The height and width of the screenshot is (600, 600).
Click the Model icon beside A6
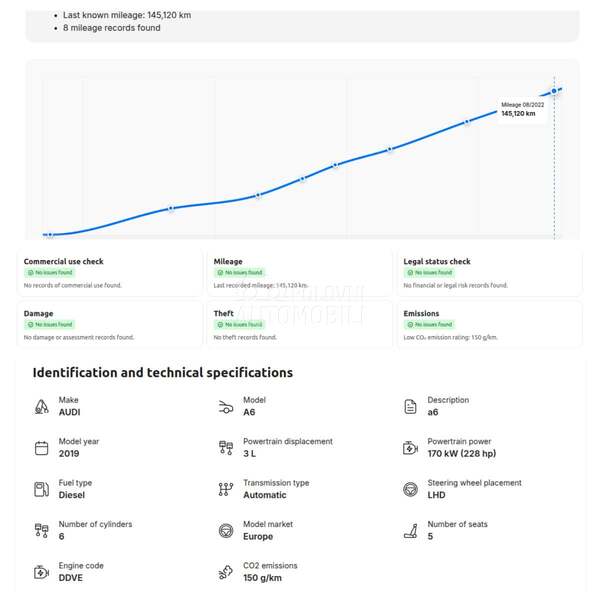coord(225,406)
